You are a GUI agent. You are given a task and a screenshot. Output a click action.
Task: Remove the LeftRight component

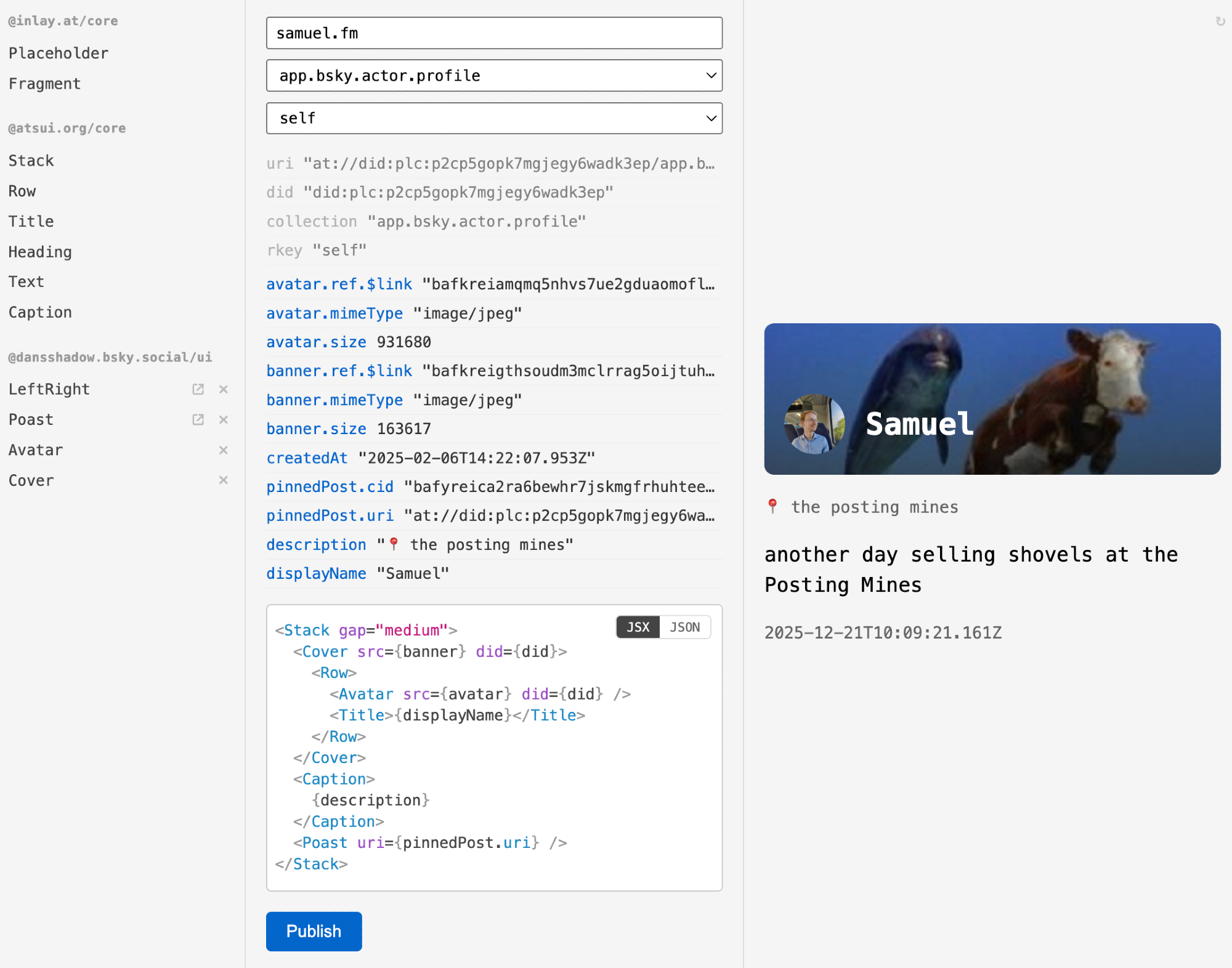point(224,389)
